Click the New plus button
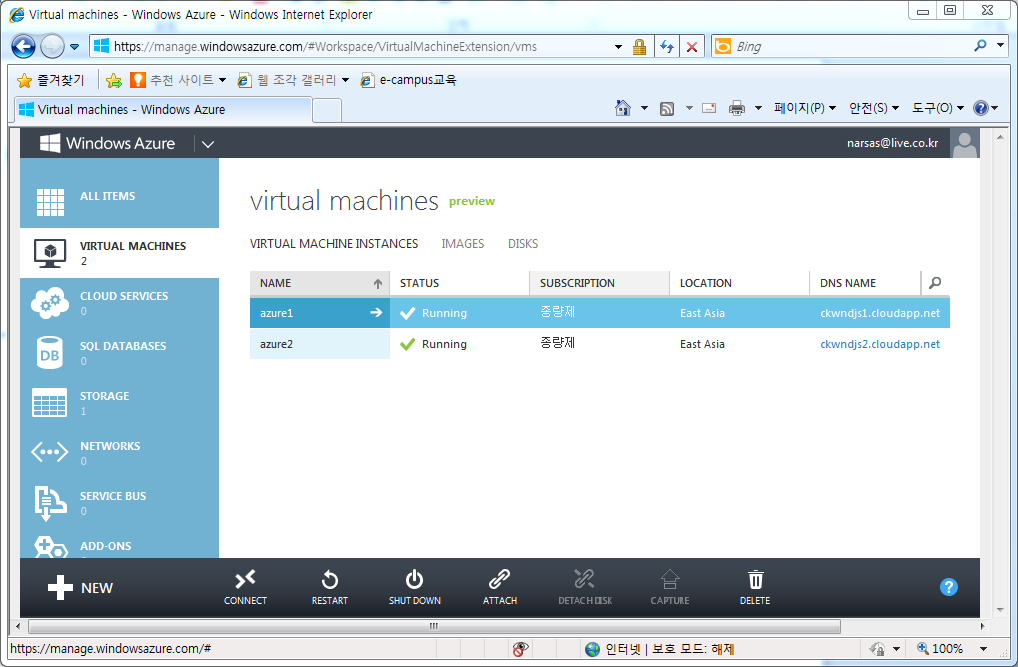 [x=81, y=588]
